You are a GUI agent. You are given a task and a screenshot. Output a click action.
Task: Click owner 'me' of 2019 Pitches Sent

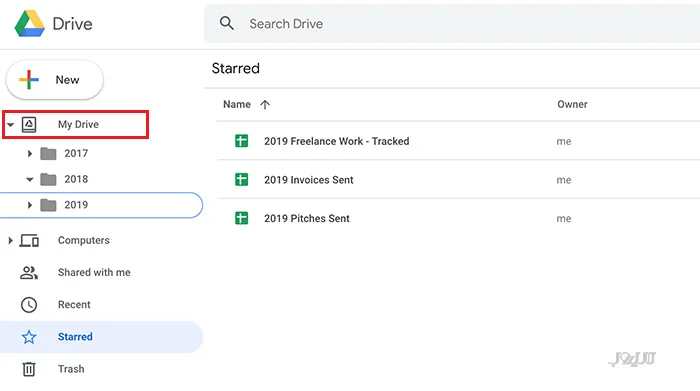[x=564, y=219]
